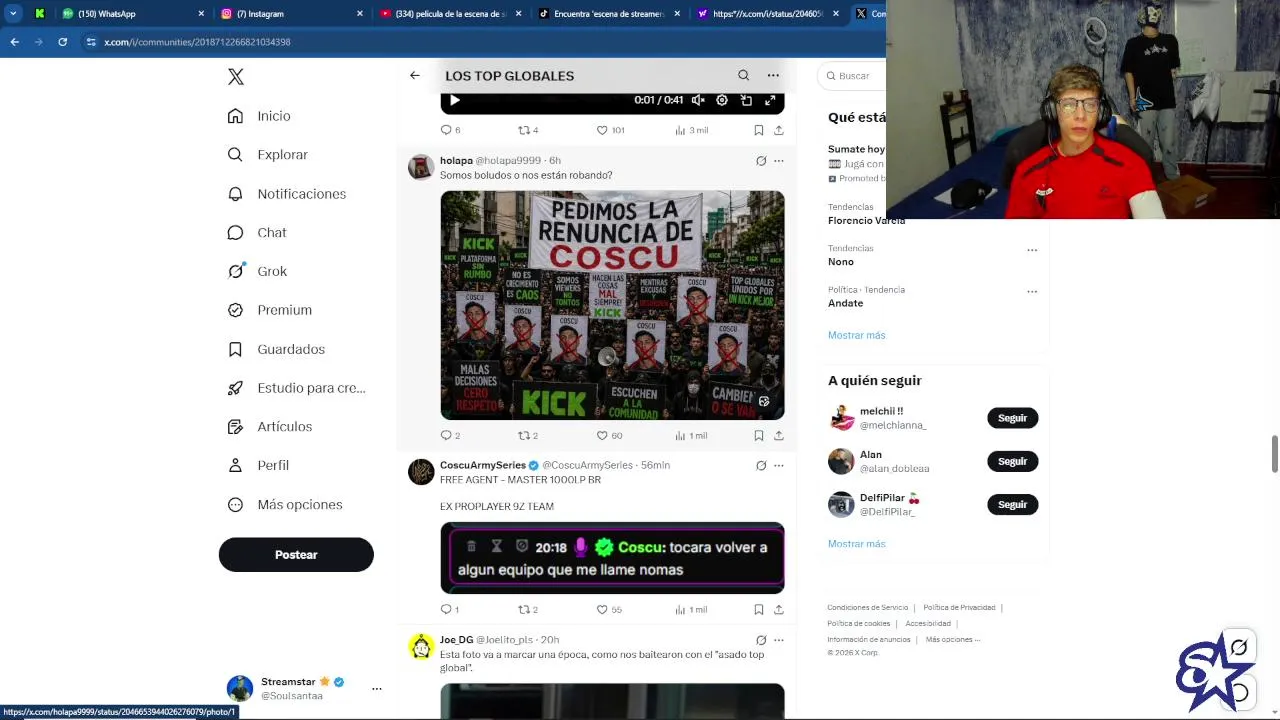Open video settings gear

click(722, 100)
